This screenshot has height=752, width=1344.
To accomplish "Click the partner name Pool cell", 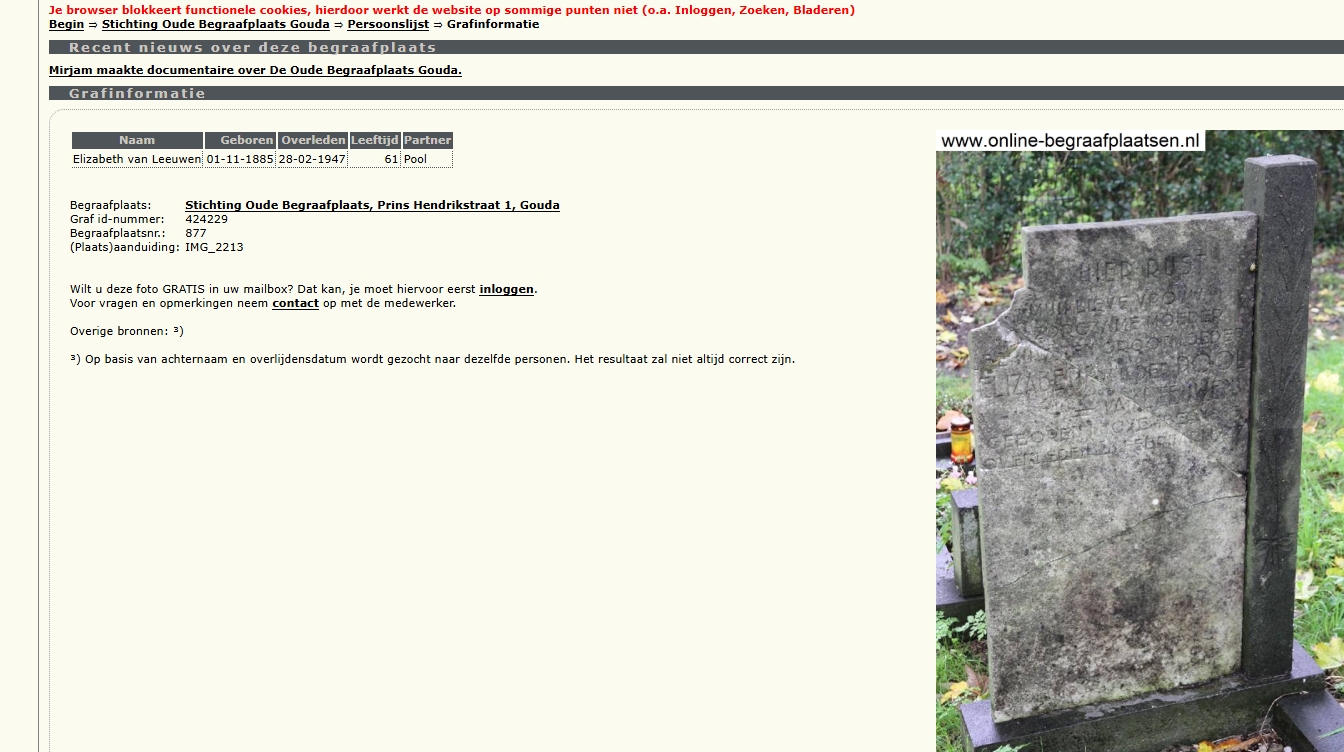I will pyautogui.click(x=415, y=159).
